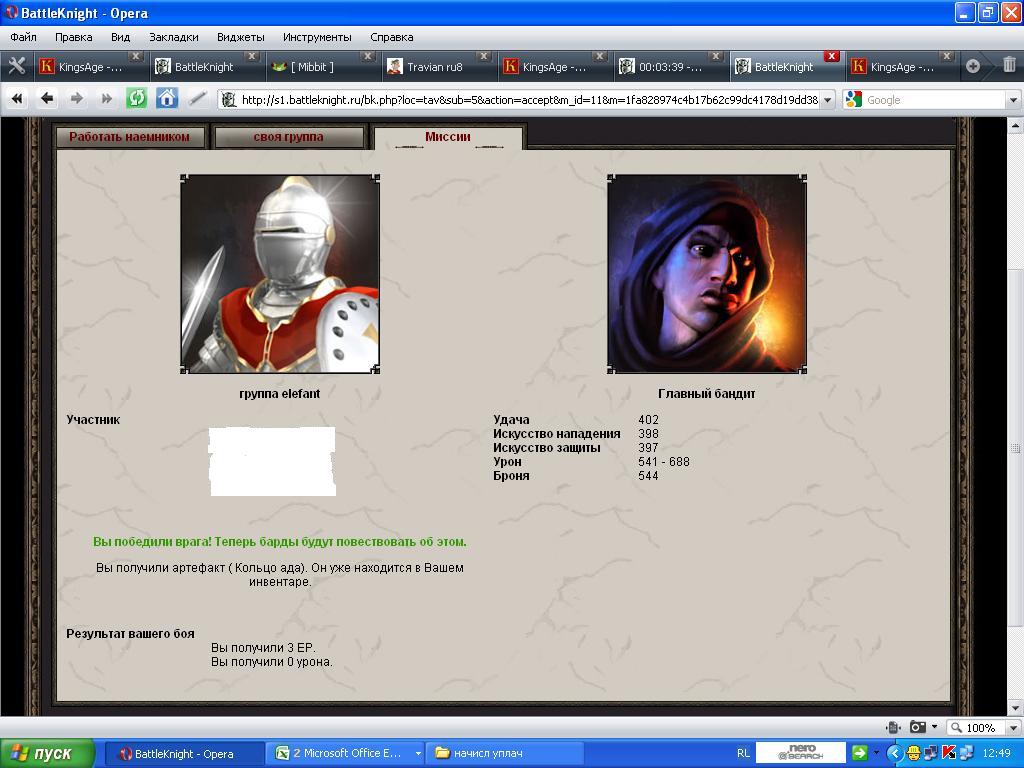This screenshot has width=1024, height=768.
Task: Open the search engine dropdown arrow
Action: 1013,100
